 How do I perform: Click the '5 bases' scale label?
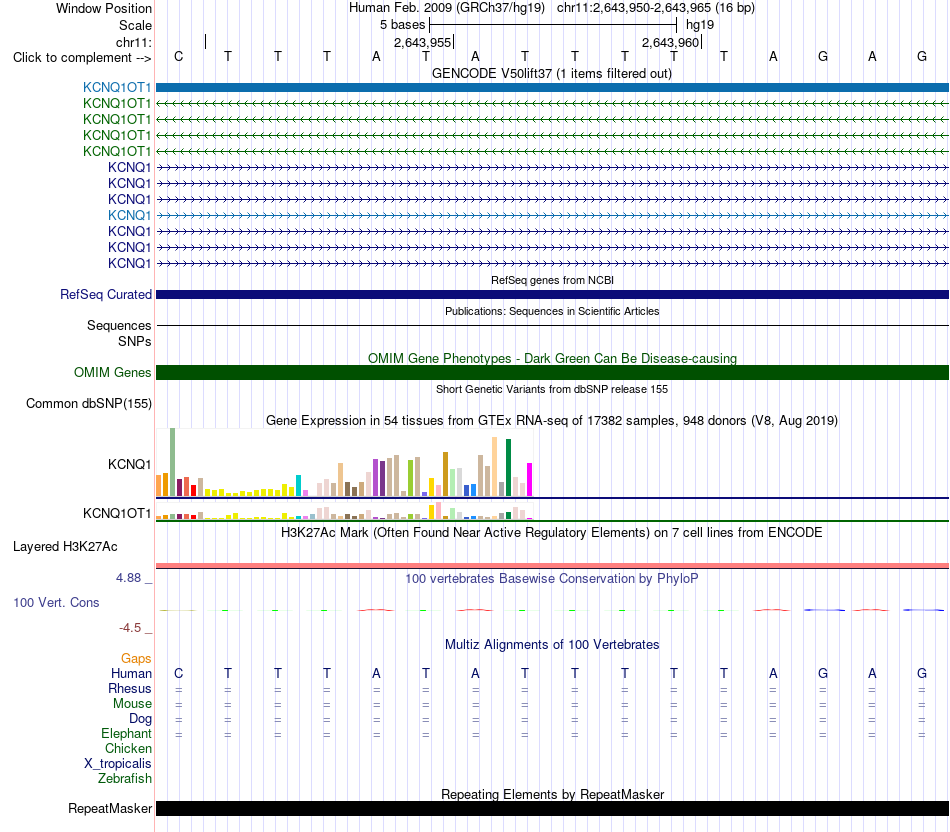coord(403,25)
